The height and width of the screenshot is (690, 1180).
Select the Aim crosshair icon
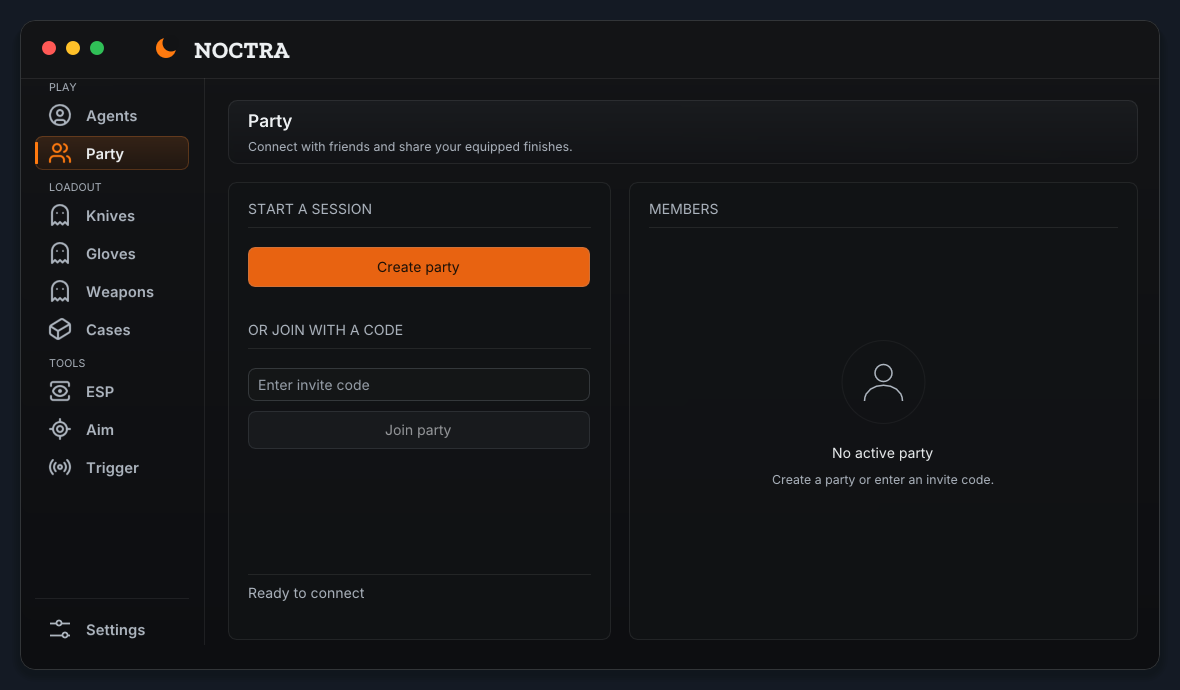[60, 429]
